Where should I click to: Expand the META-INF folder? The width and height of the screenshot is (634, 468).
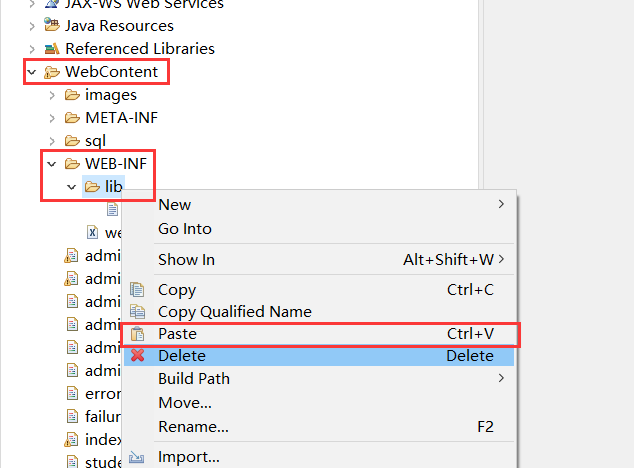click(x=52, y=118)
